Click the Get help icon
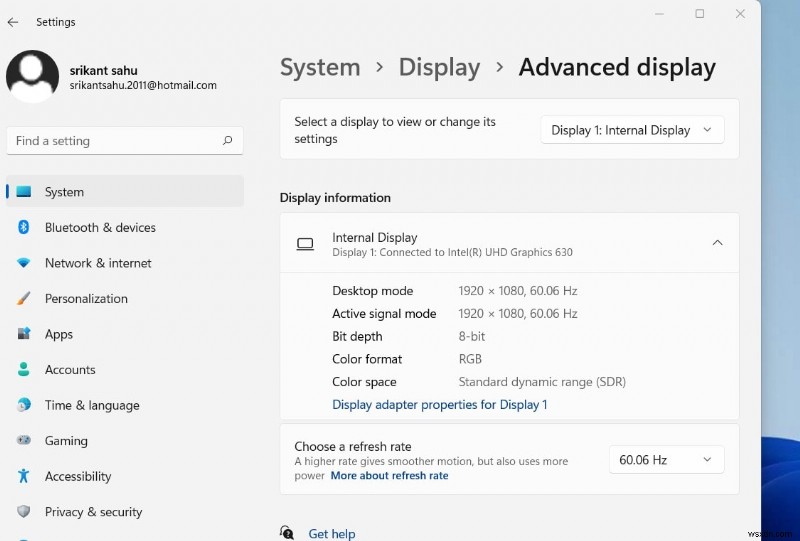This screenshot has height=541, width=800. [288, 533]
